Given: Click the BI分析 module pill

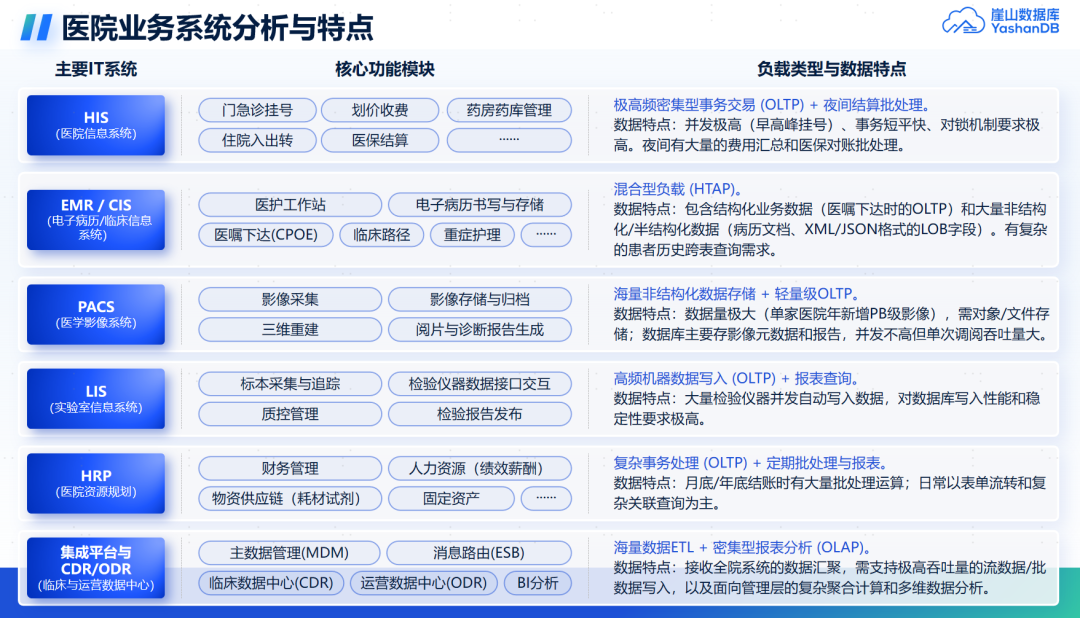Looking at the screenshot, I should tap(538, 583).
